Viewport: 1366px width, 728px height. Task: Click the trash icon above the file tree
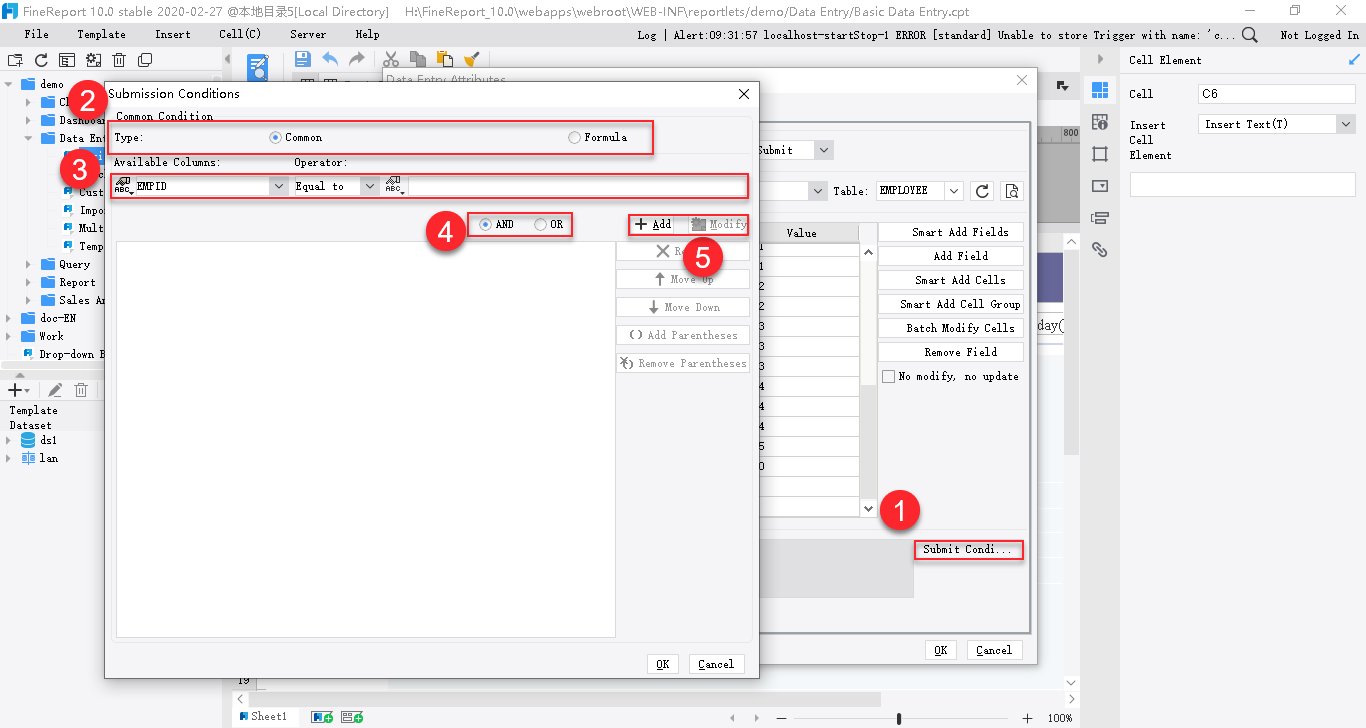click(x=119, y=60)
